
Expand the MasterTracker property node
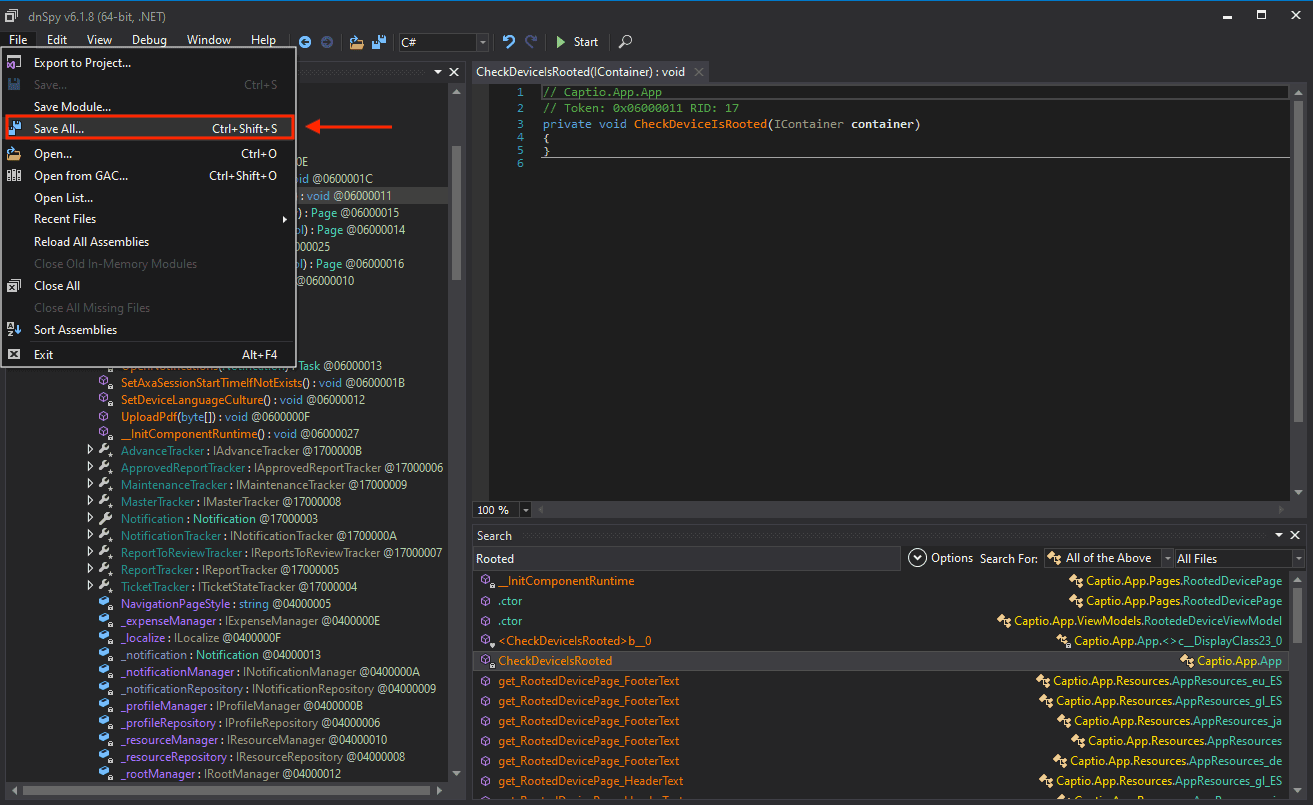coord(91,502)
